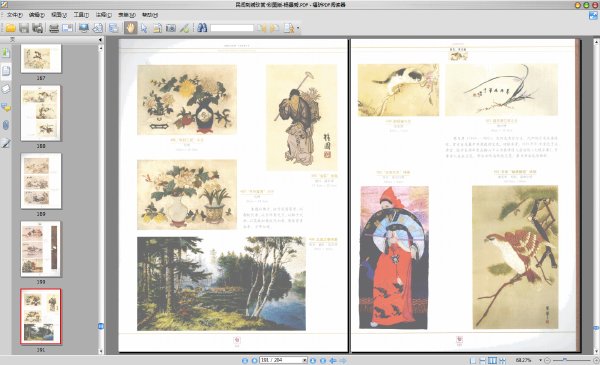Open the Pages thumbnails panel icon
This screenshot has width=600, height=365.
point(6,71)
